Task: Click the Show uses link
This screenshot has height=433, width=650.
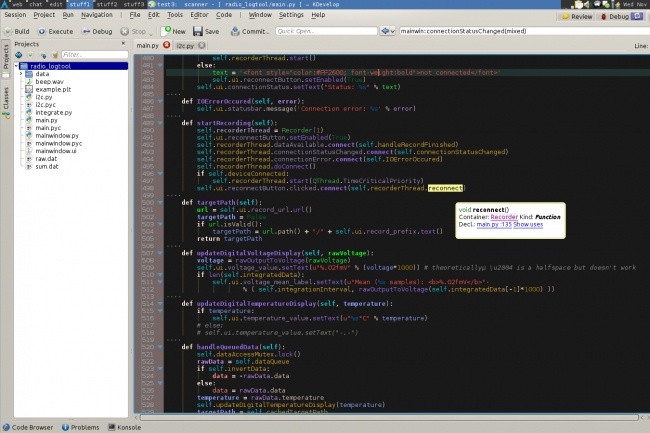Action: click(528, 225)
